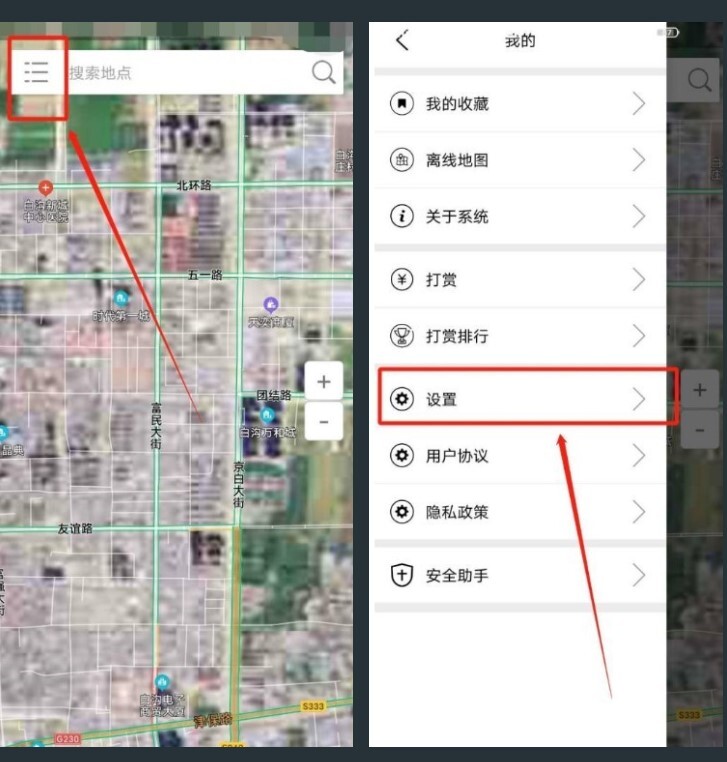Open 隐私政策 privacy policy
Screen dimensions: 727x762
pyautogui.click(x=520, y=512)
